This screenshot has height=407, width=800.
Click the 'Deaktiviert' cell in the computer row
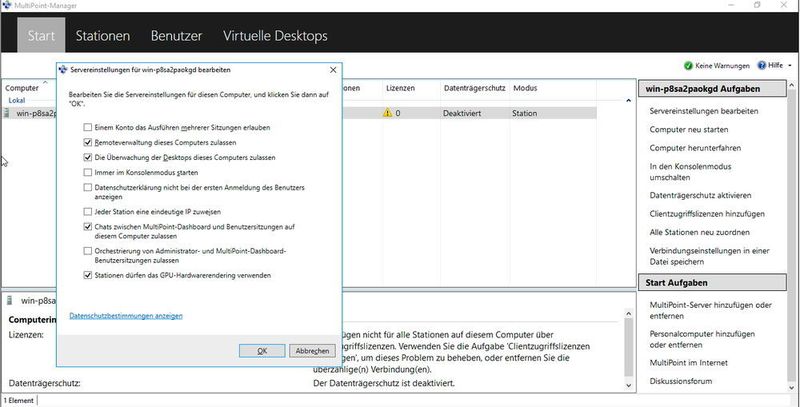tap(462, 113)
